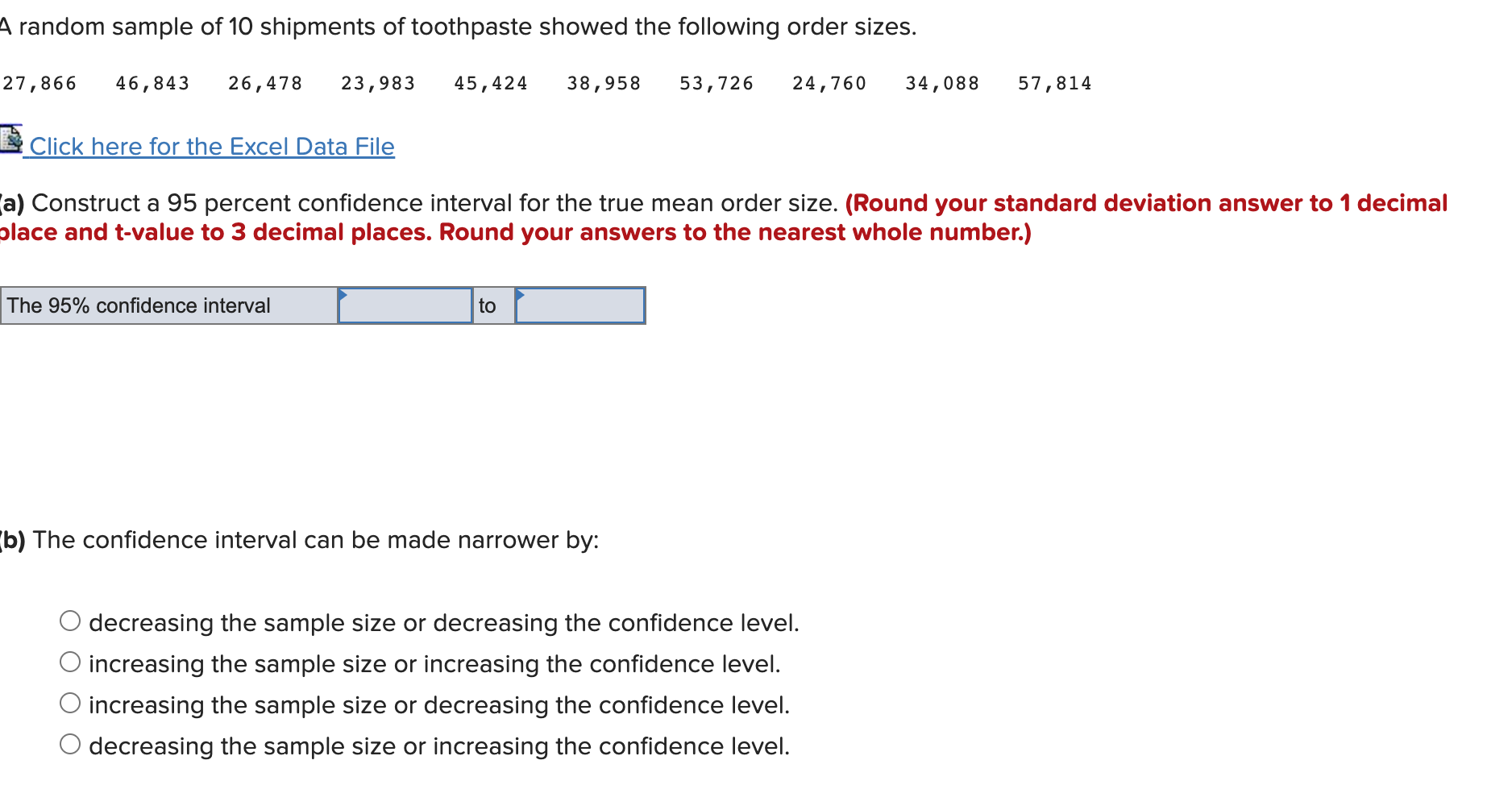Select the data value 57,814

(1056, 83)
